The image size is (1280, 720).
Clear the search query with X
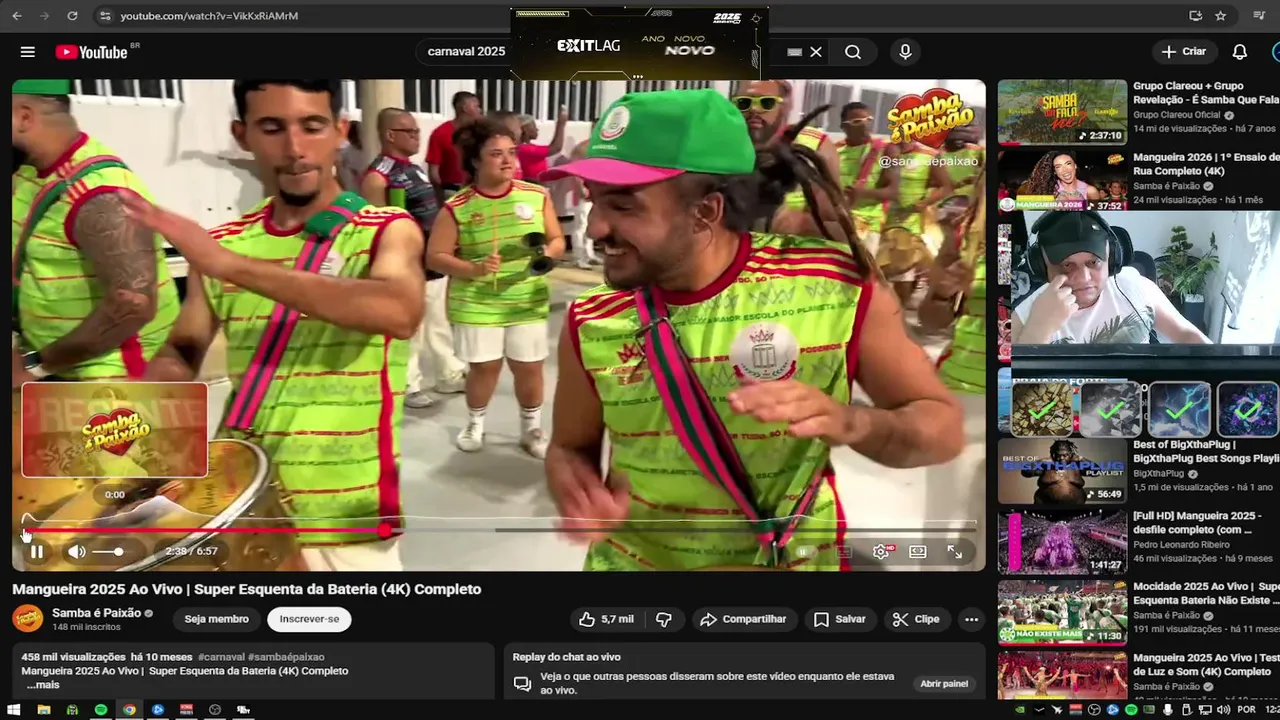click(816, 52)
